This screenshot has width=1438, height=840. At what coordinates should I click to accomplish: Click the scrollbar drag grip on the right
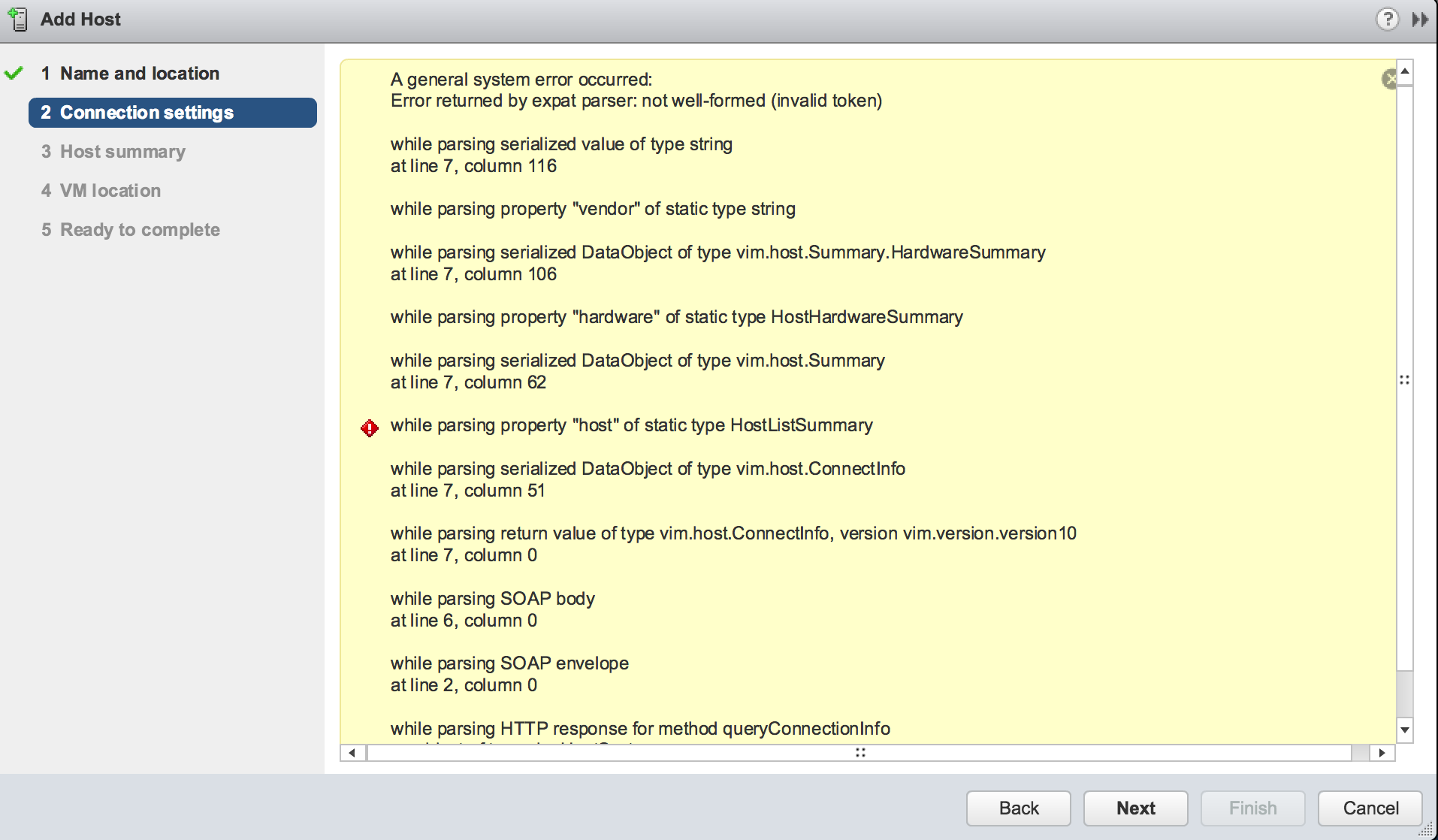tap(1404, 379)
